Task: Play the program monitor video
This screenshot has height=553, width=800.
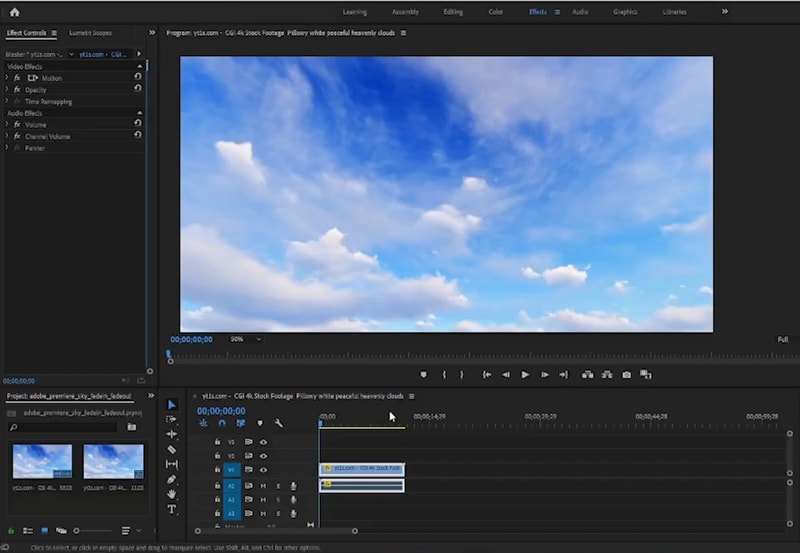Action: 525,374
